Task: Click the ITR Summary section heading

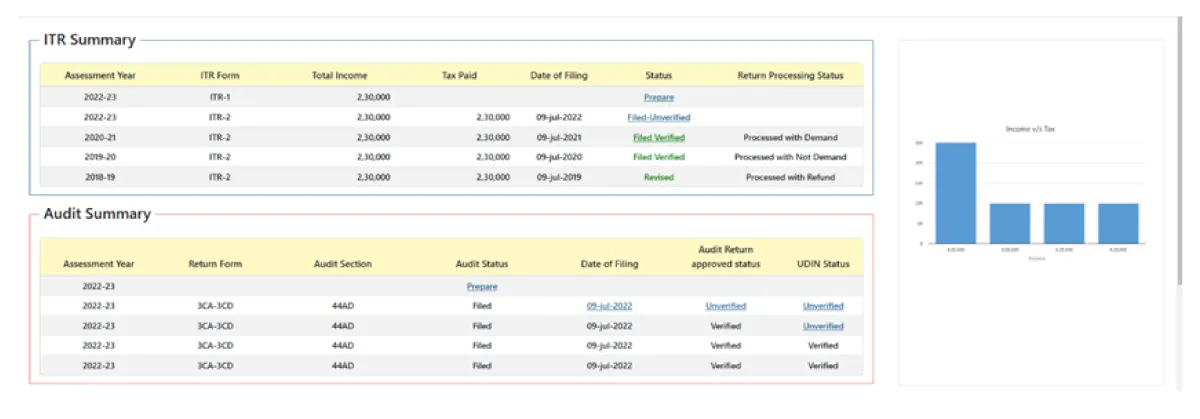Action: (x=89, y=40)
